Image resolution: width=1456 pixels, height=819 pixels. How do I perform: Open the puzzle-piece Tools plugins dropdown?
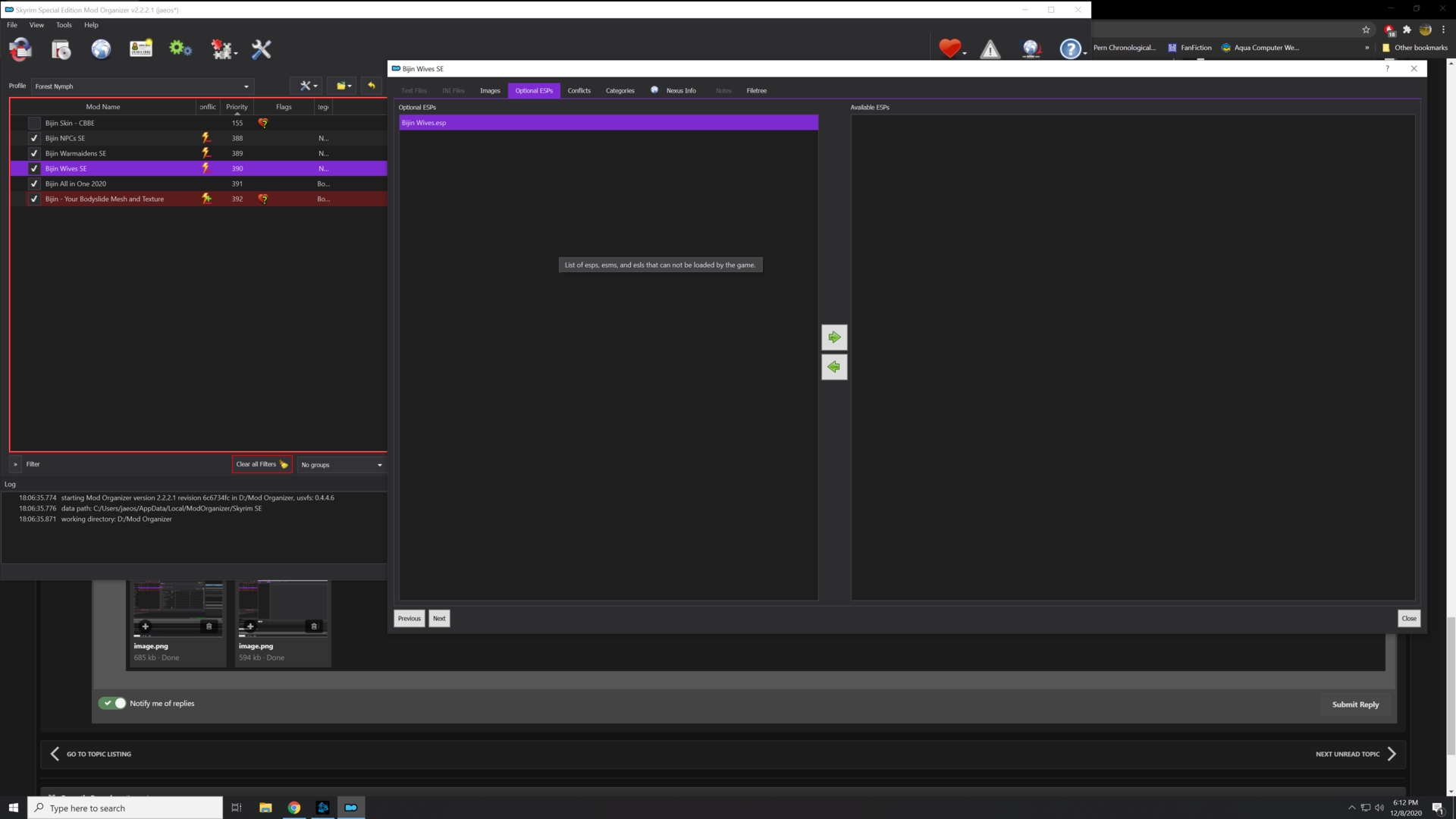(224, 49)
